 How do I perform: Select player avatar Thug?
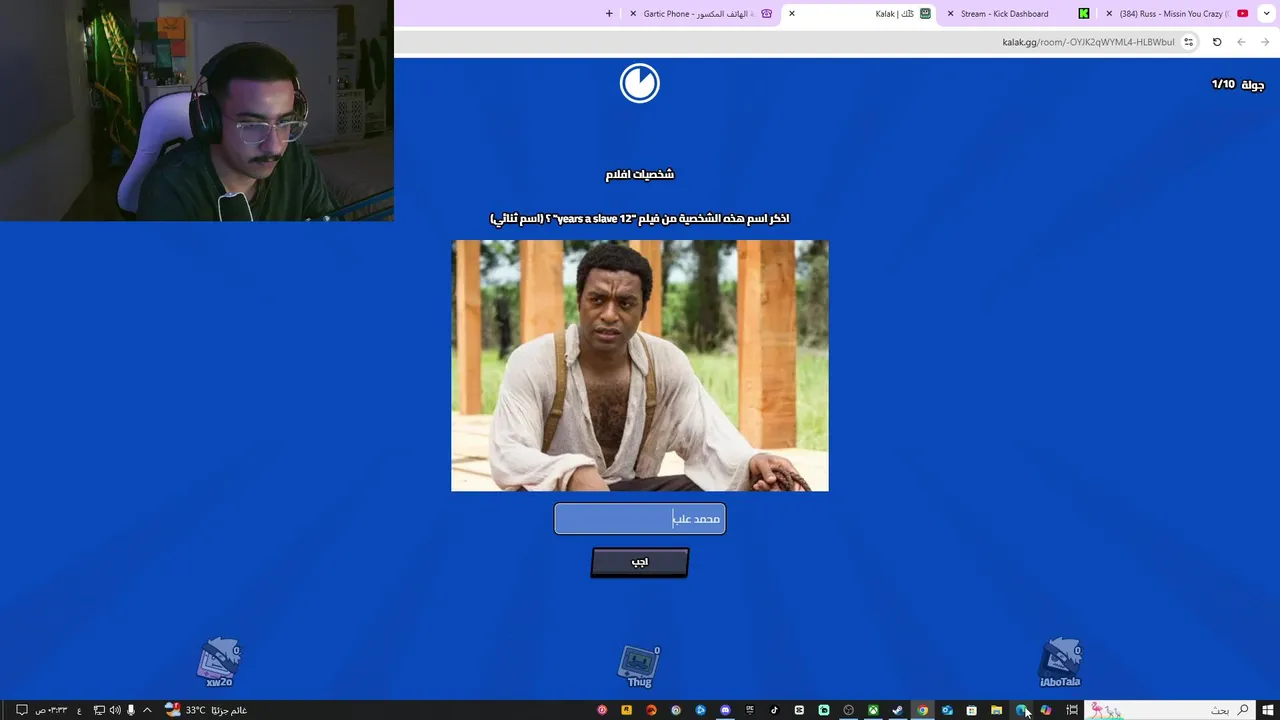[640, 666]
